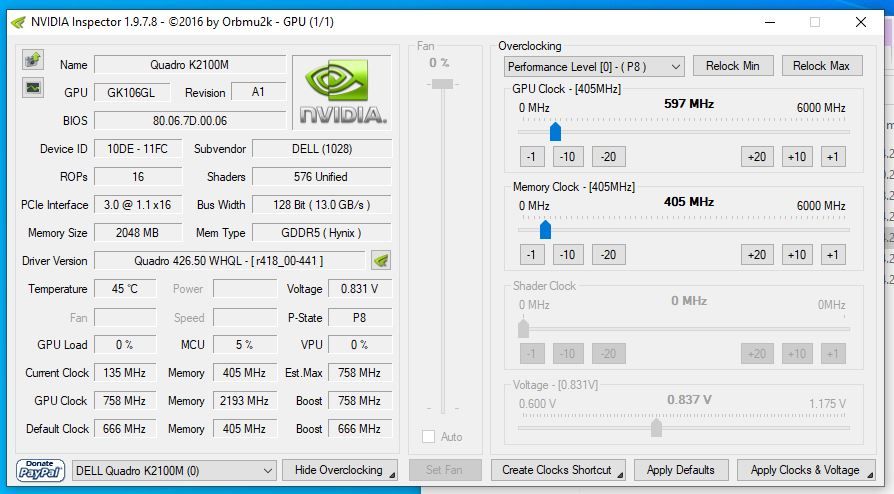The width and height of the screenshot is (894, 494).
Task: Click the 405 MHz memory clock value
Action: pos(689,202)
